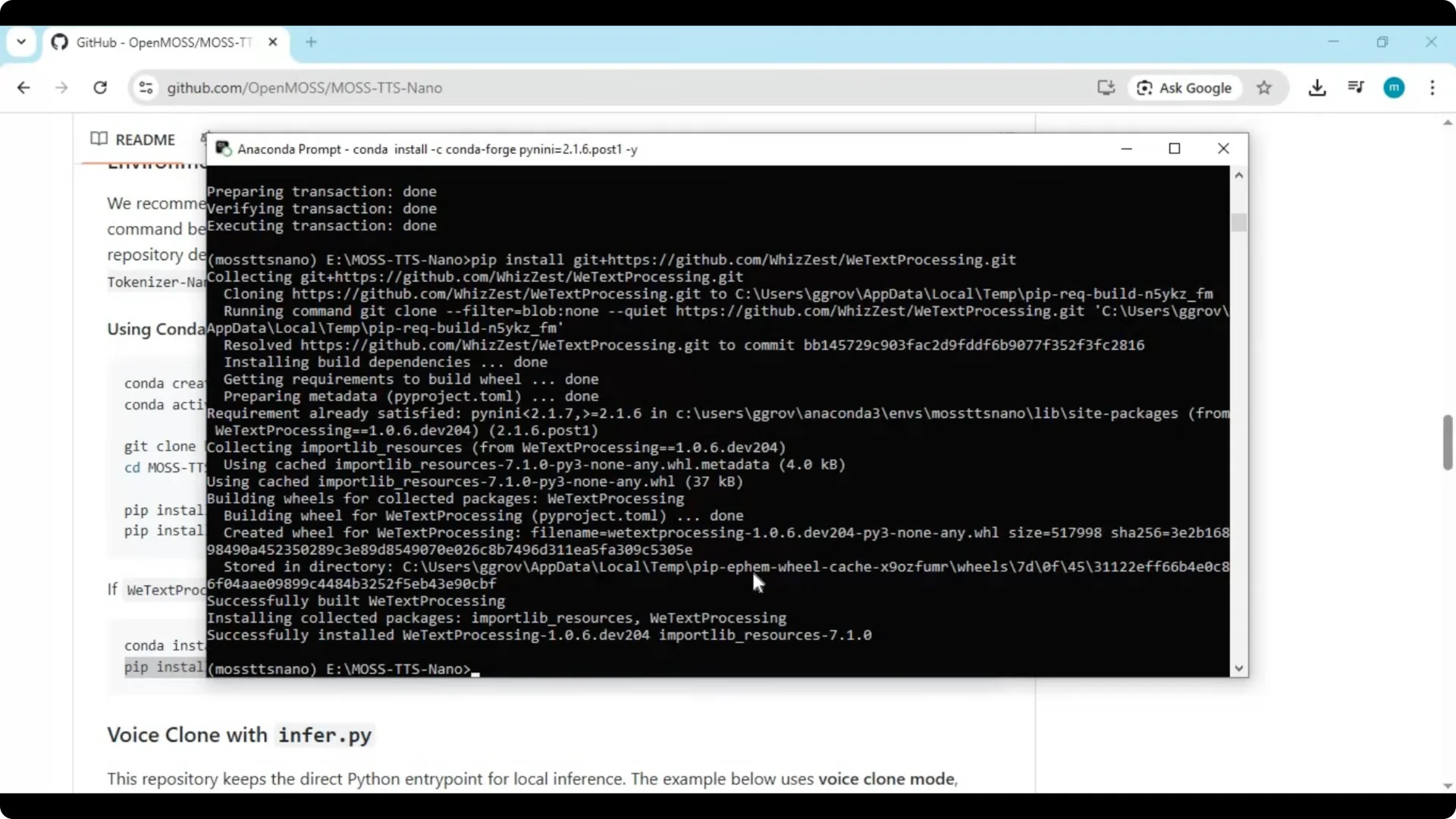
Task: Maximize the Anaconda Prompt window
Action: point(1175,149)
